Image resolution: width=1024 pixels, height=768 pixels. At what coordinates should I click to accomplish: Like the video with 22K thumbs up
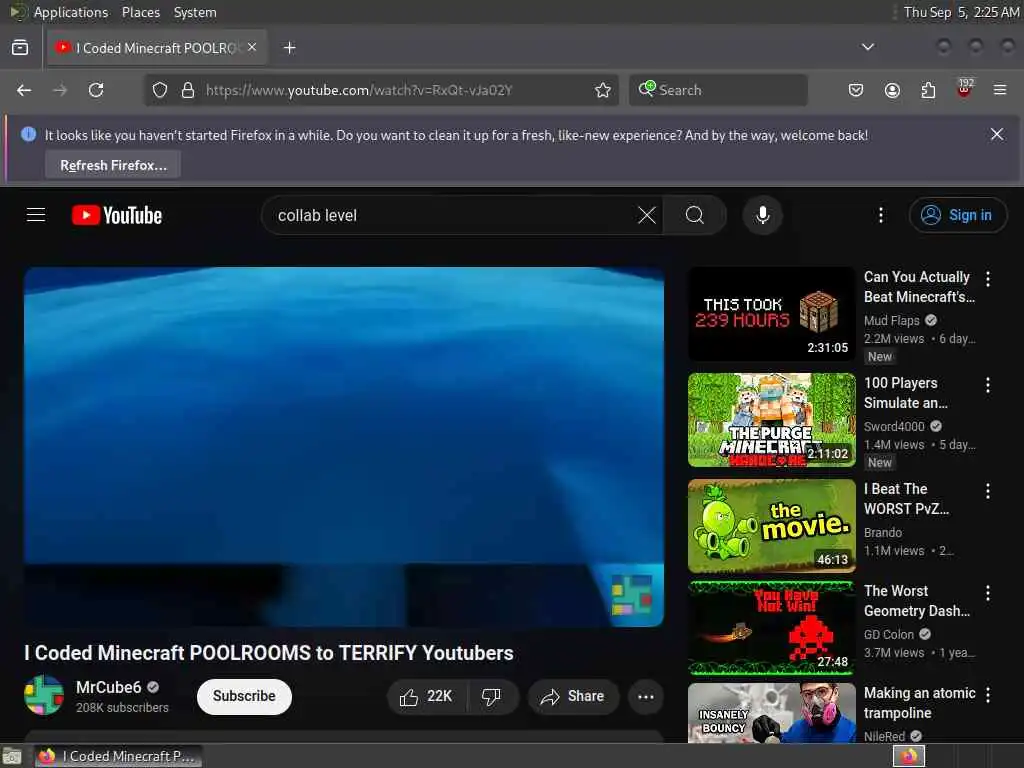point(426,696)
